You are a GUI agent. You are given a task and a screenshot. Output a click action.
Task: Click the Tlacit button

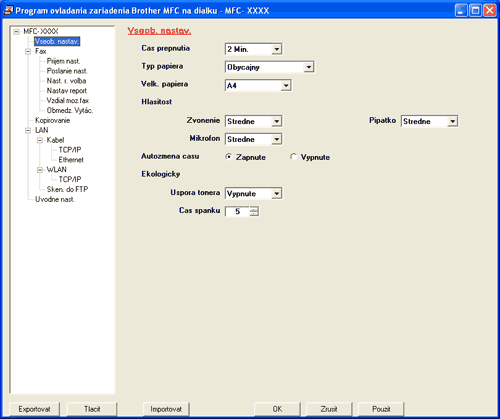[x=92, y=409]
